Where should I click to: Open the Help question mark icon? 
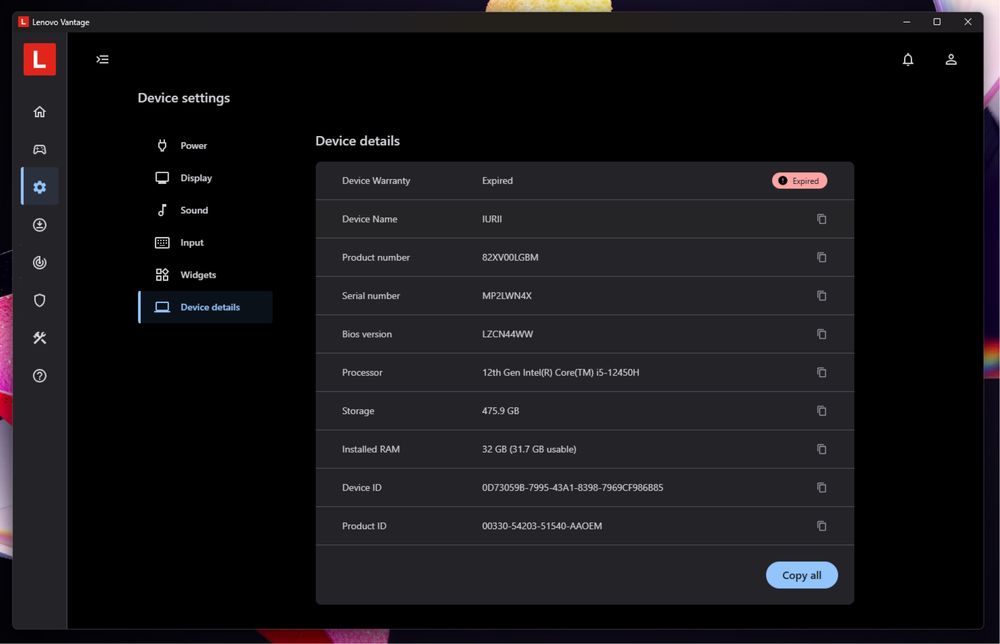pos(40,376)
